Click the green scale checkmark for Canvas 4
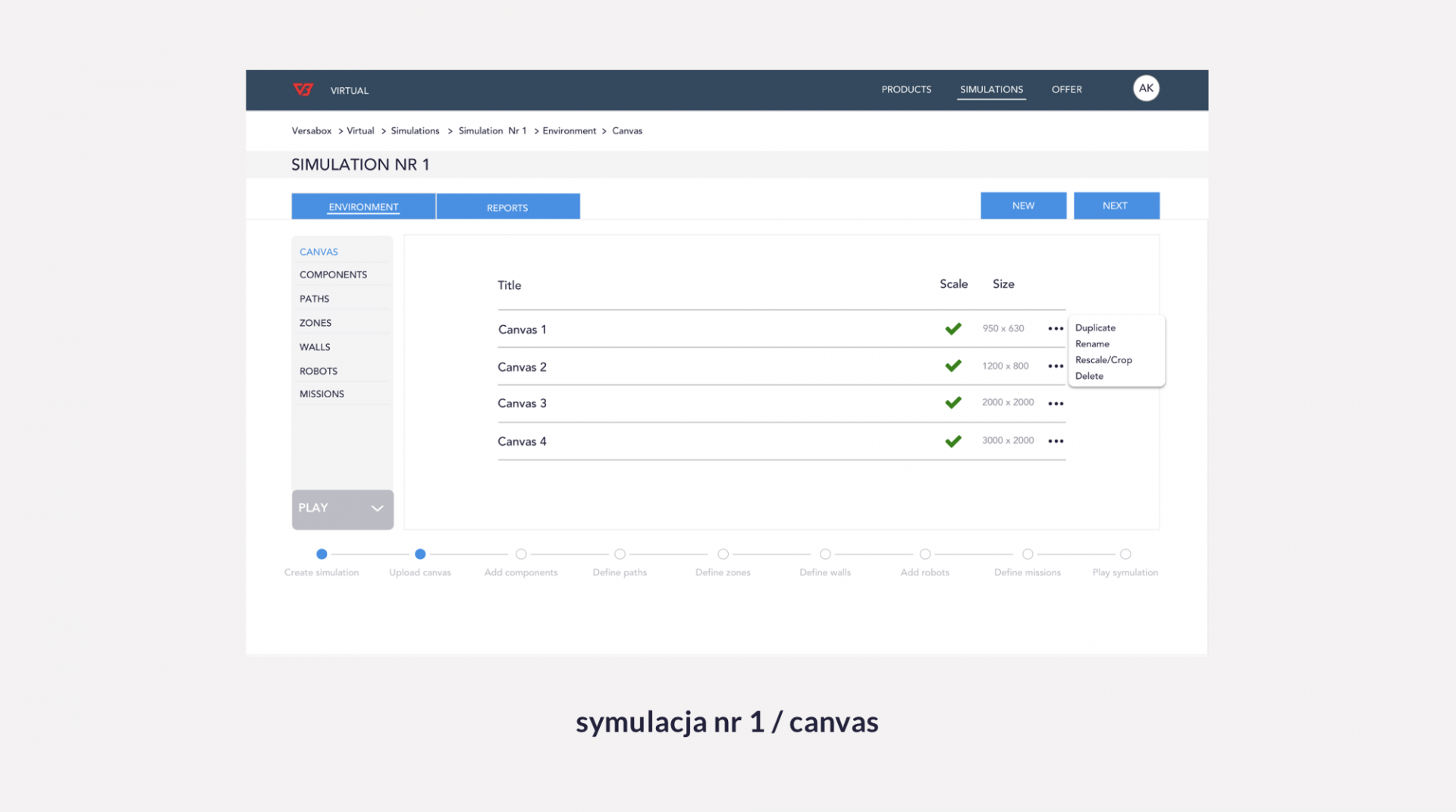This screenshot has width=1456, height=812. click(x=952, y=441)
